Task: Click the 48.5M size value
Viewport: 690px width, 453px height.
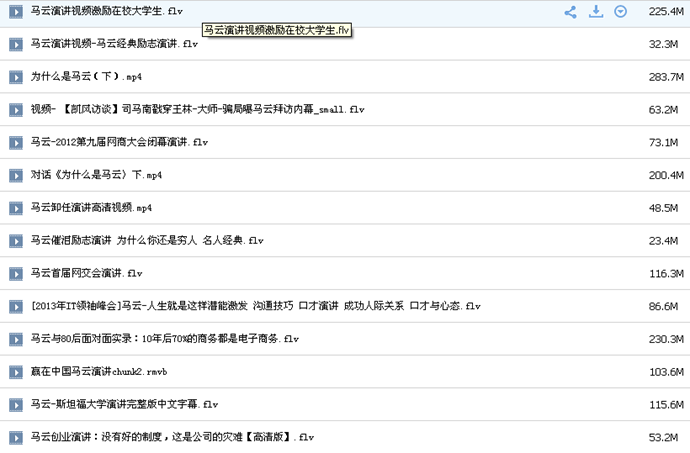Action: point(663,208)
